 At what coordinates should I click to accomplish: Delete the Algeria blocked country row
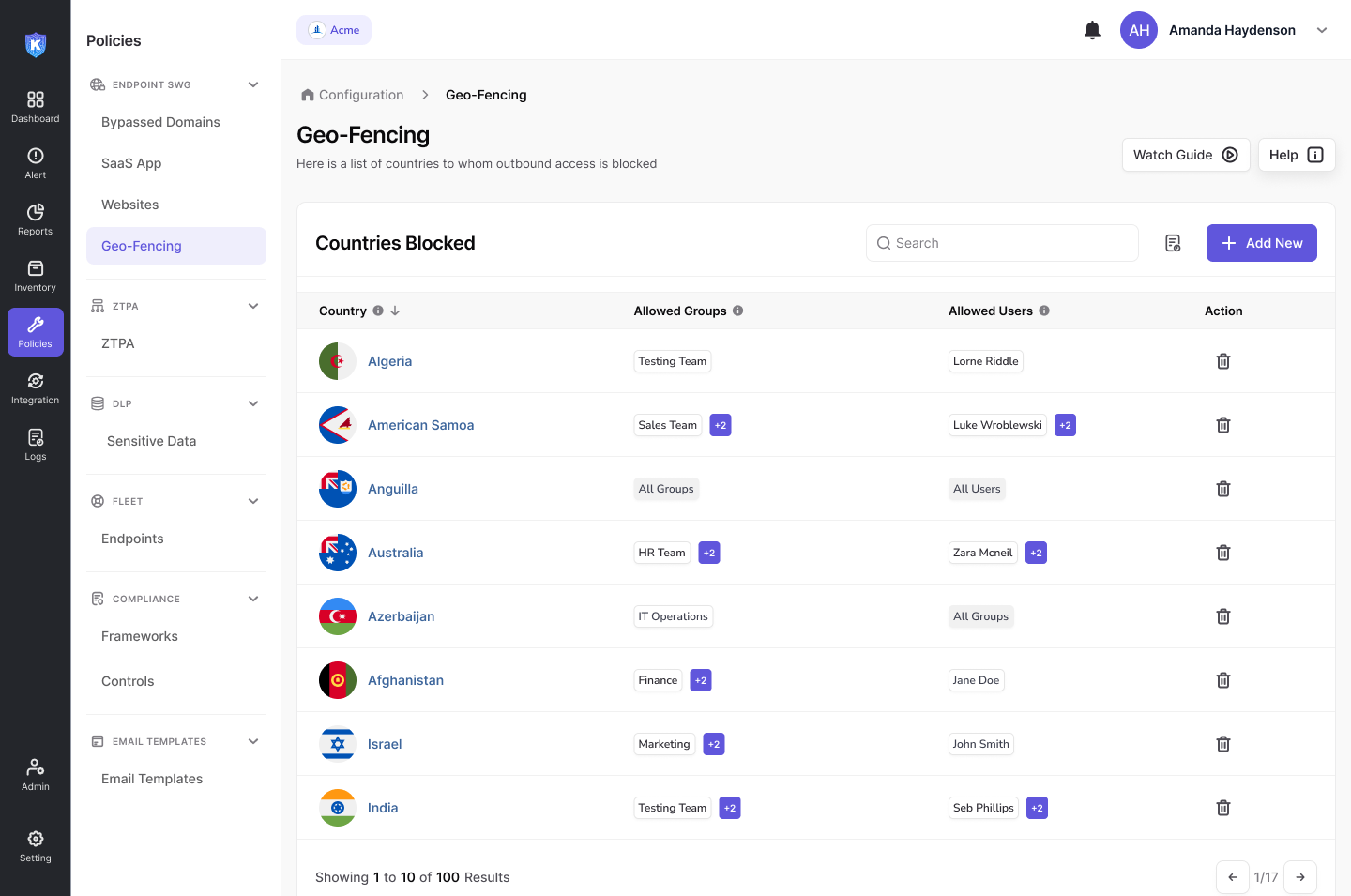(x=1222, y=361)
